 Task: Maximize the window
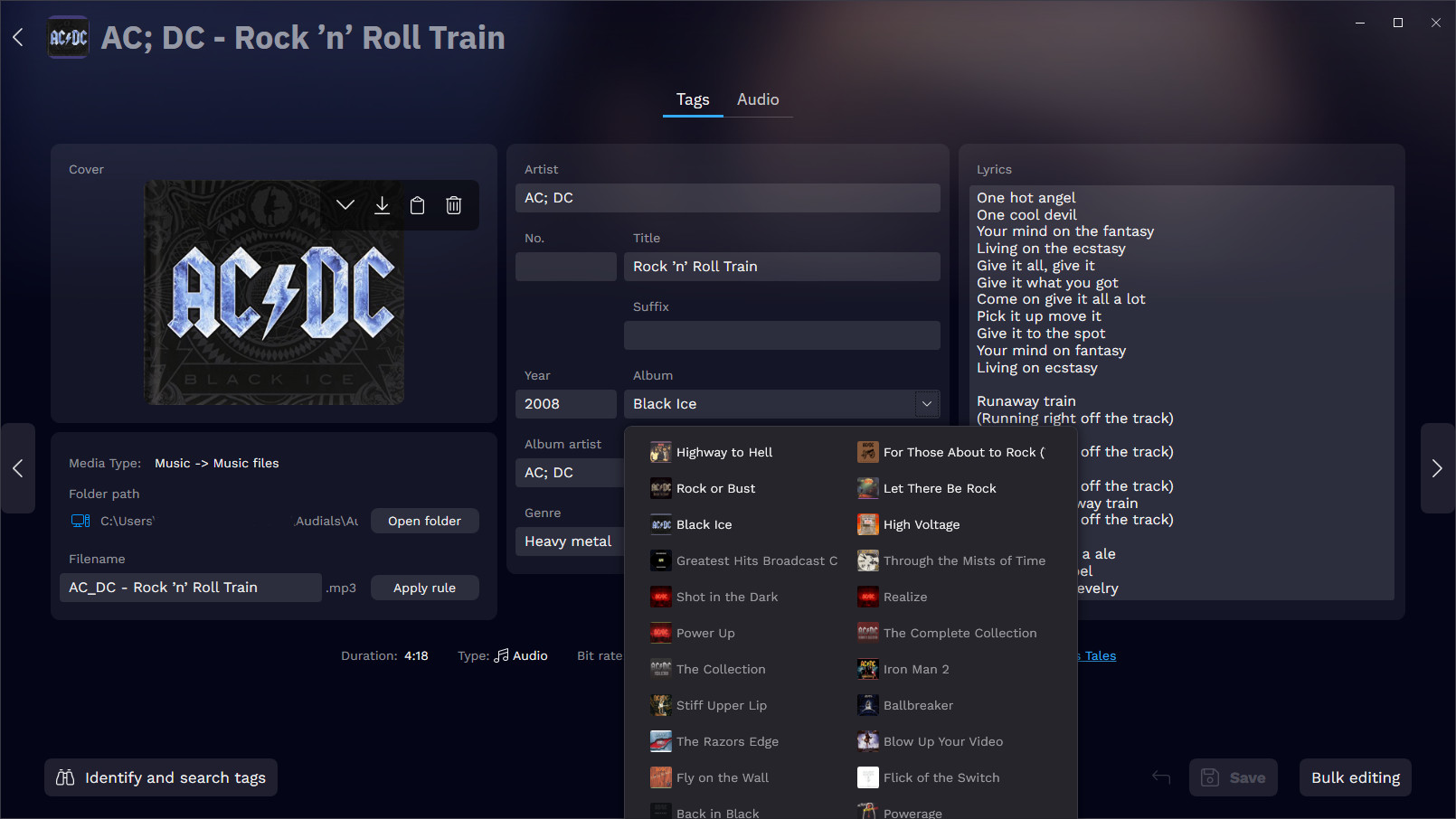[1398, 23]
